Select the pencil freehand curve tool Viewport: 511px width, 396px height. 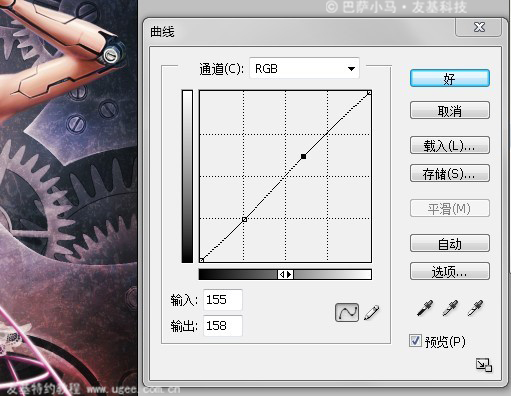[372, 312]
